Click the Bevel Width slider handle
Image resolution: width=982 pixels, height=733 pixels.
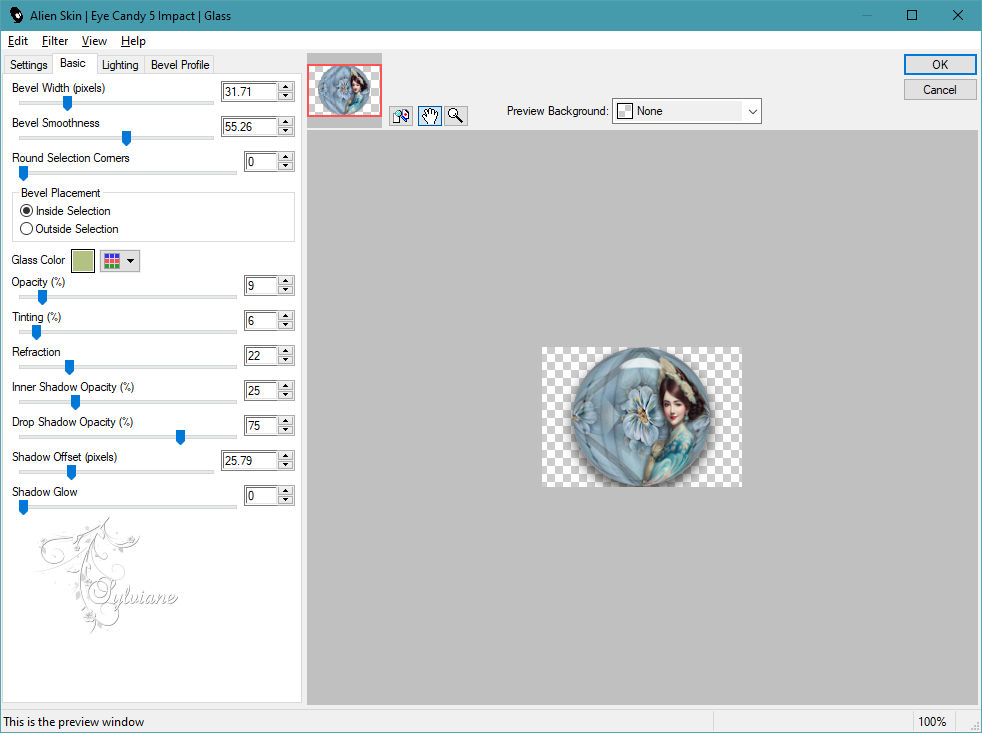(x=67, y=103)
